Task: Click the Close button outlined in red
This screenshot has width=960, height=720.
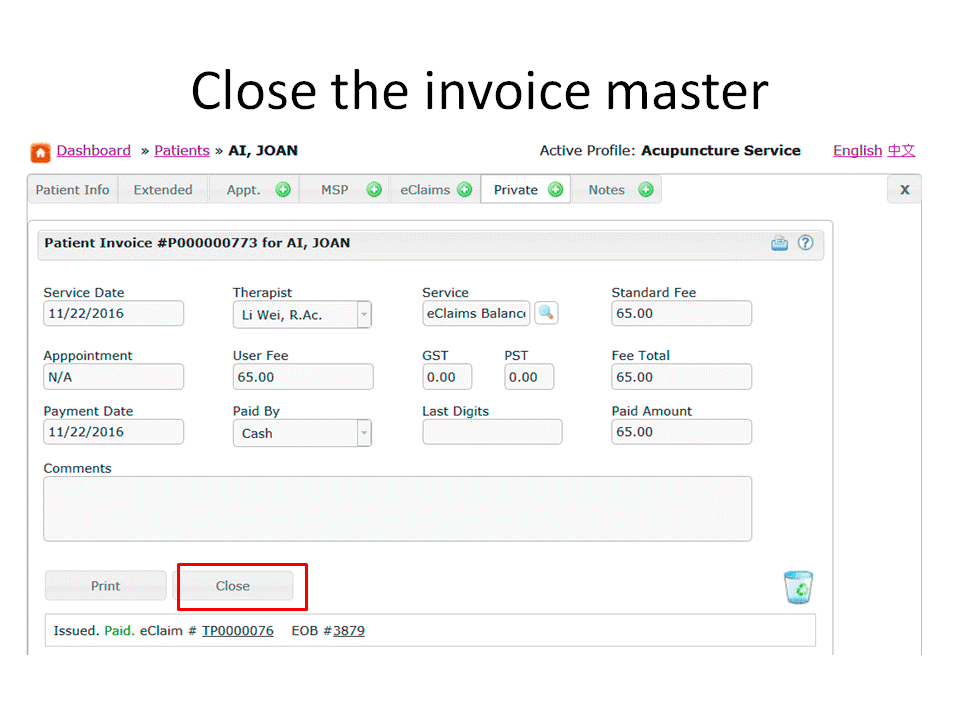Action: tap(231, 586)
